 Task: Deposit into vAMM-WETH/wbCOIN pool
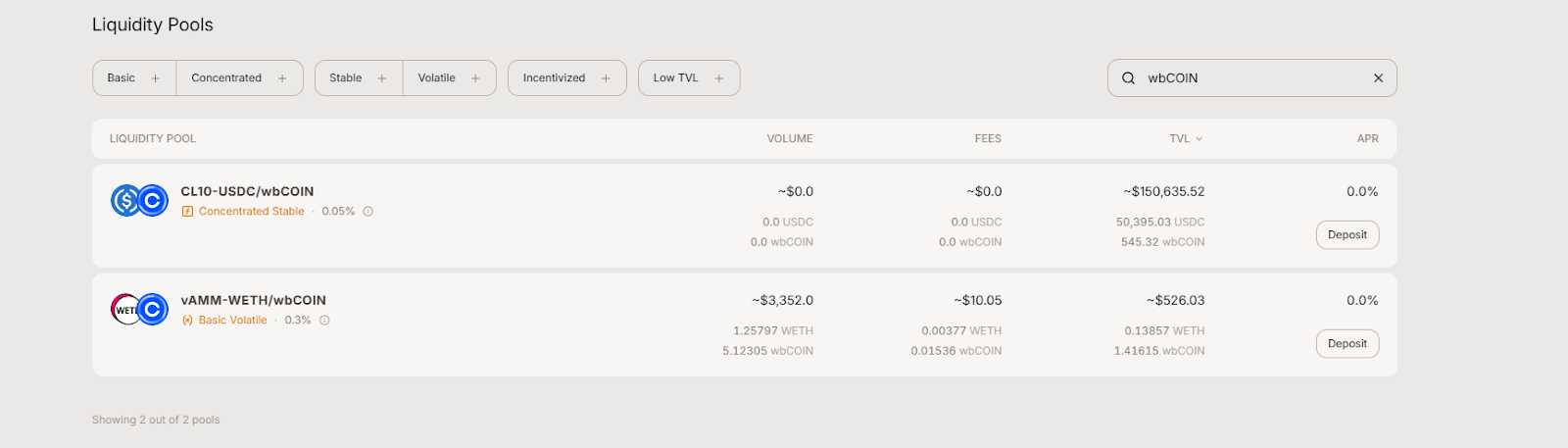(1347, 344)
